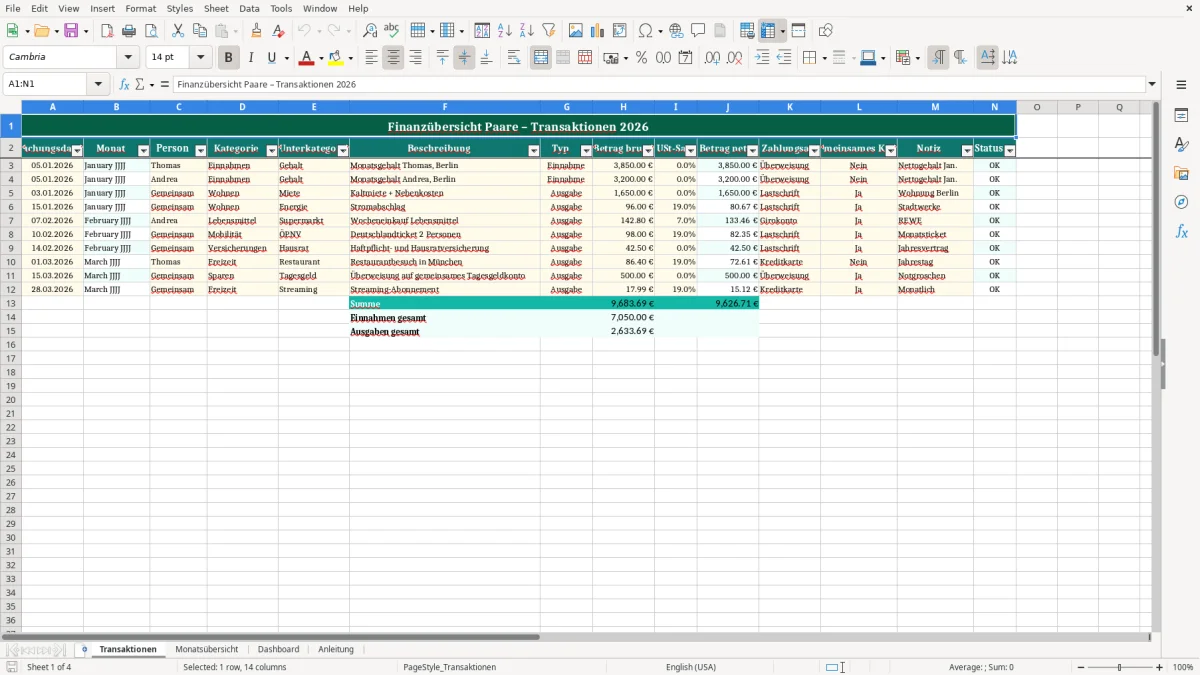This screenshot has height=675, width=1200.
Task: Apply yellow background color swatch
Action: 337,58
